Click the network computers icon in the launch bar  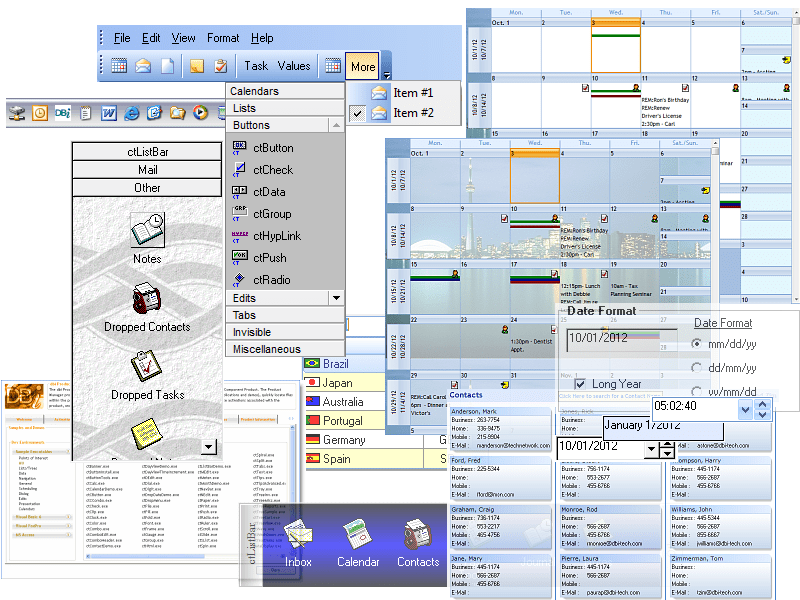pos(17,113)
